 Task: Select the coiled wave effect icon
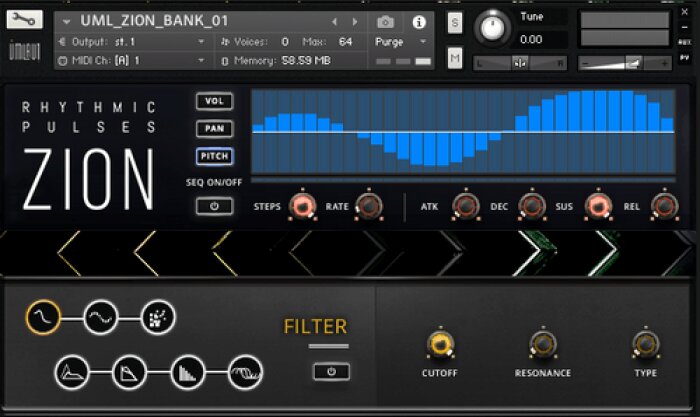(245, 372)
